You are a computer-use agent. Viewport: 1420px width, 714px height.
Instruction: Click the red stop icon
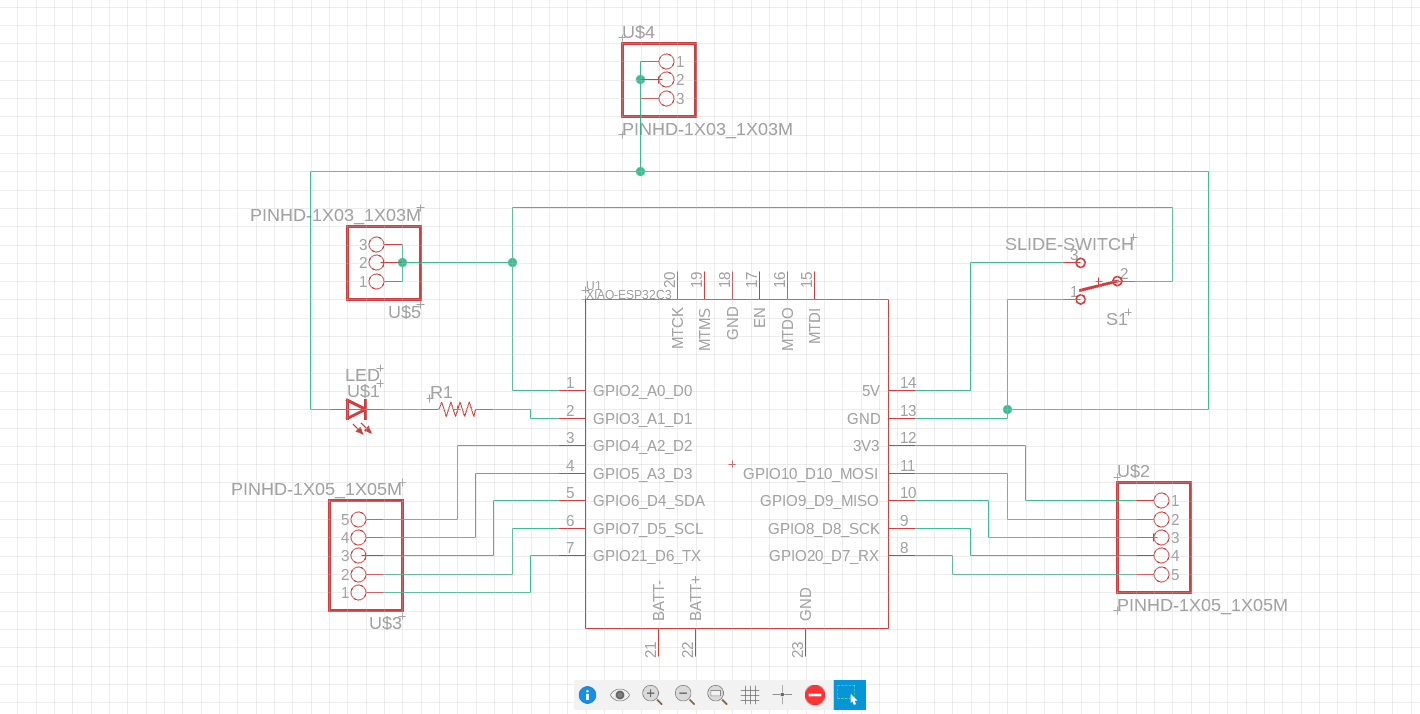[x=815, y=695]
